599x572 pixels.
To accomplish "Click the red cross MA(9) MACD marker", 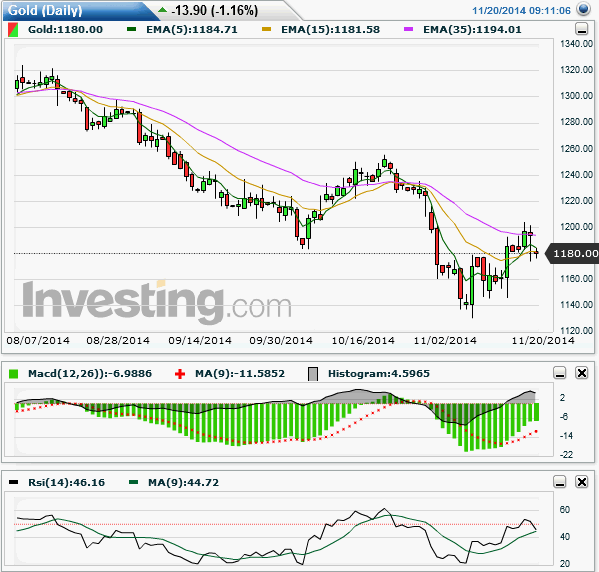I will [180, 374].
